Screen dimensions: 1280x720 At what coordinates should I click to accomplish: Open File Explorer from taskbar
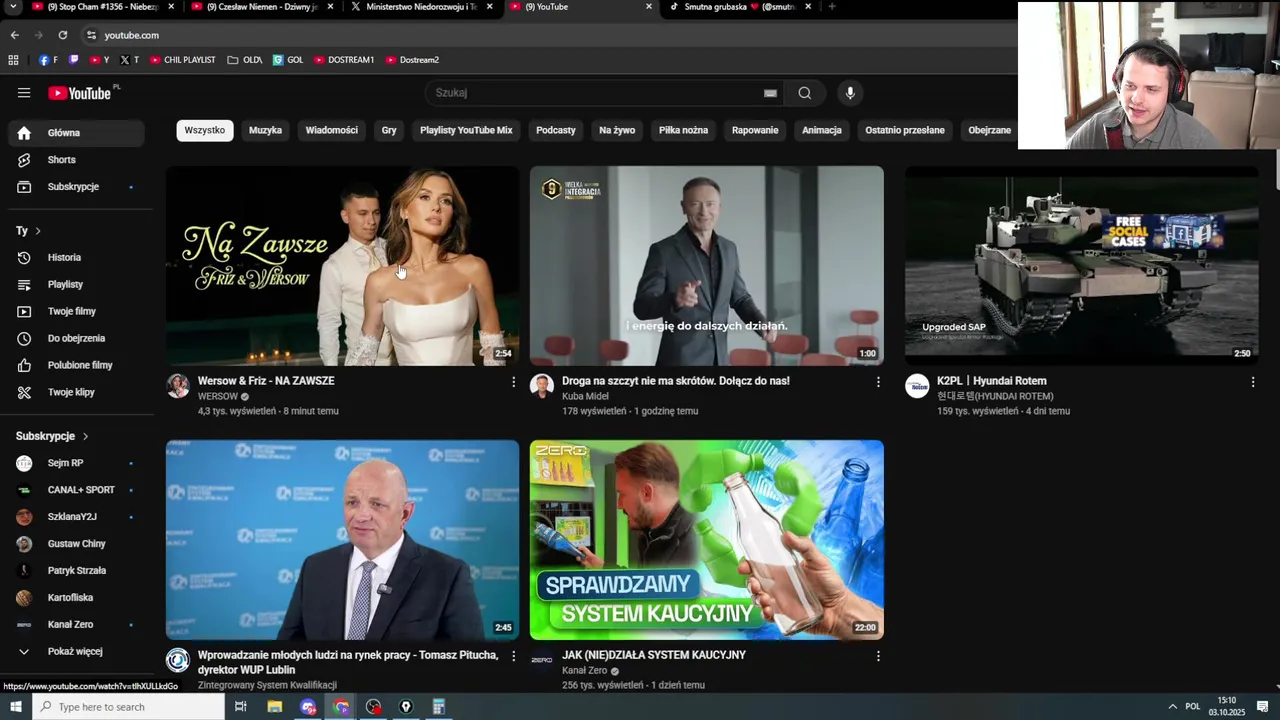275,707
